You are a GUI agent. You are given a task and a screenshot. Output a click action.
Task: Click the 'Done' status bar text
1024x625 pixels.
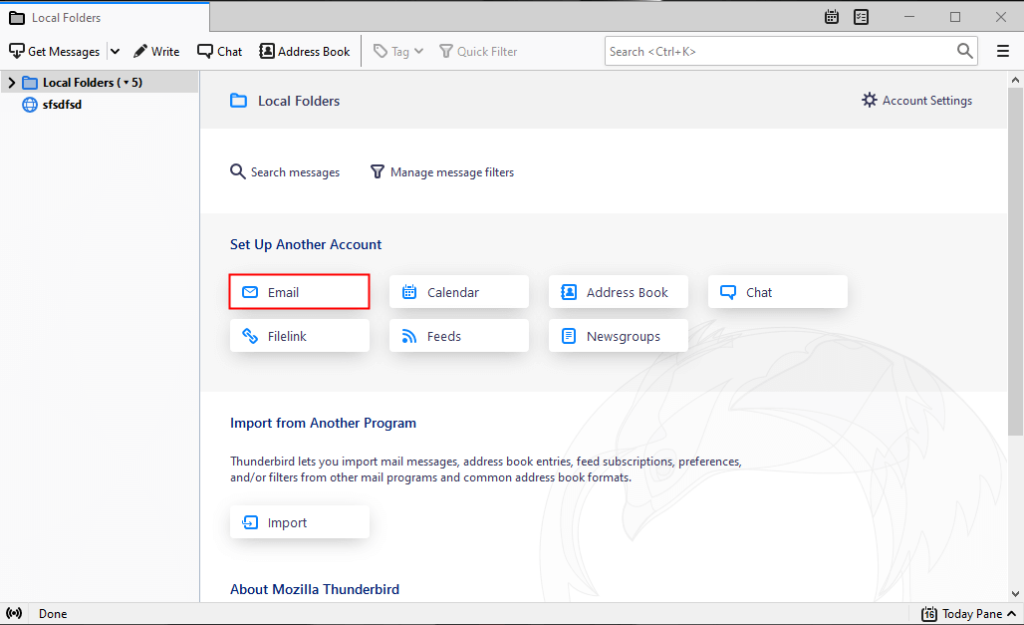(x=53, y=613)
